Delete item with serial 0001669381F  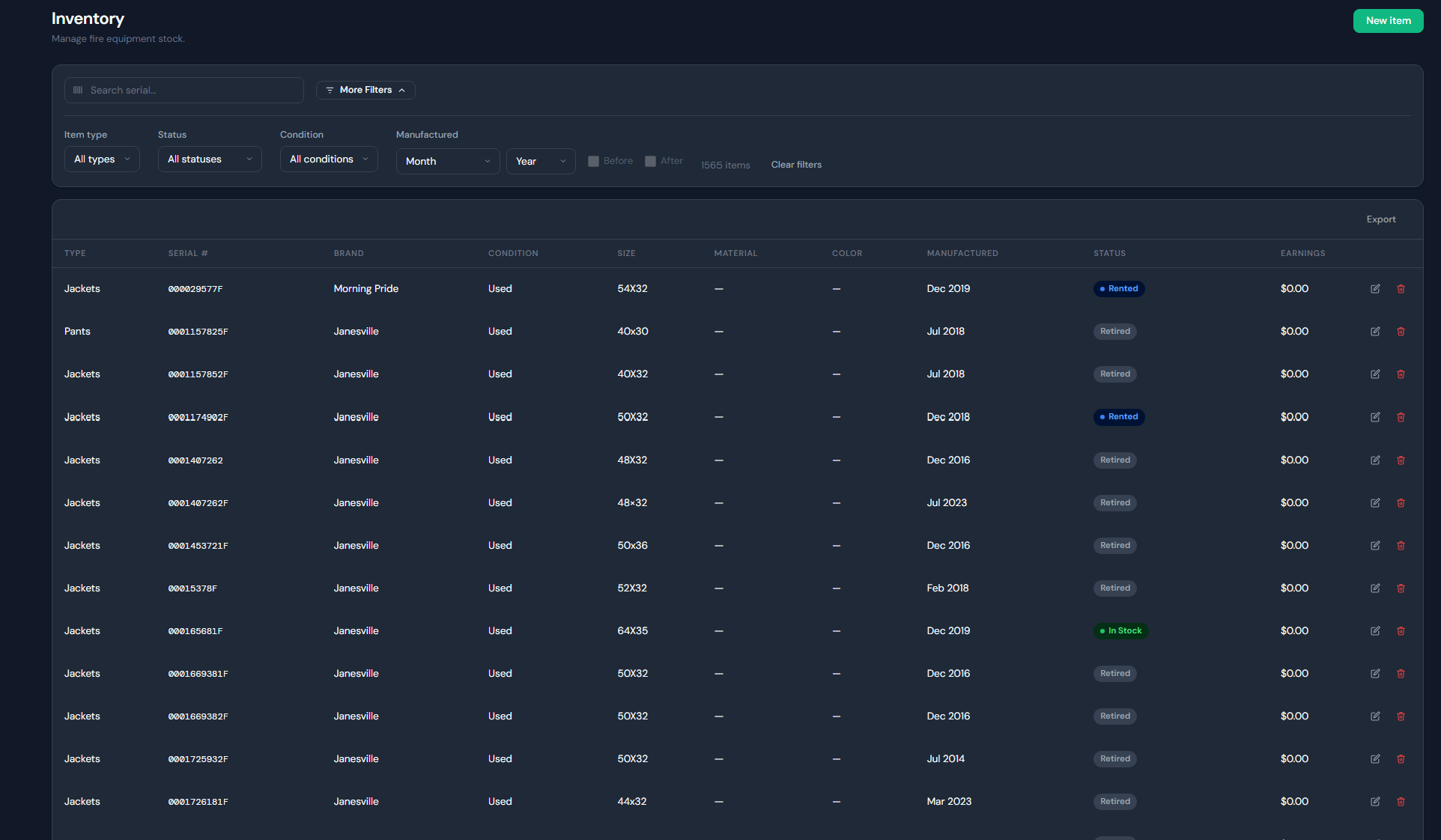1401,674
